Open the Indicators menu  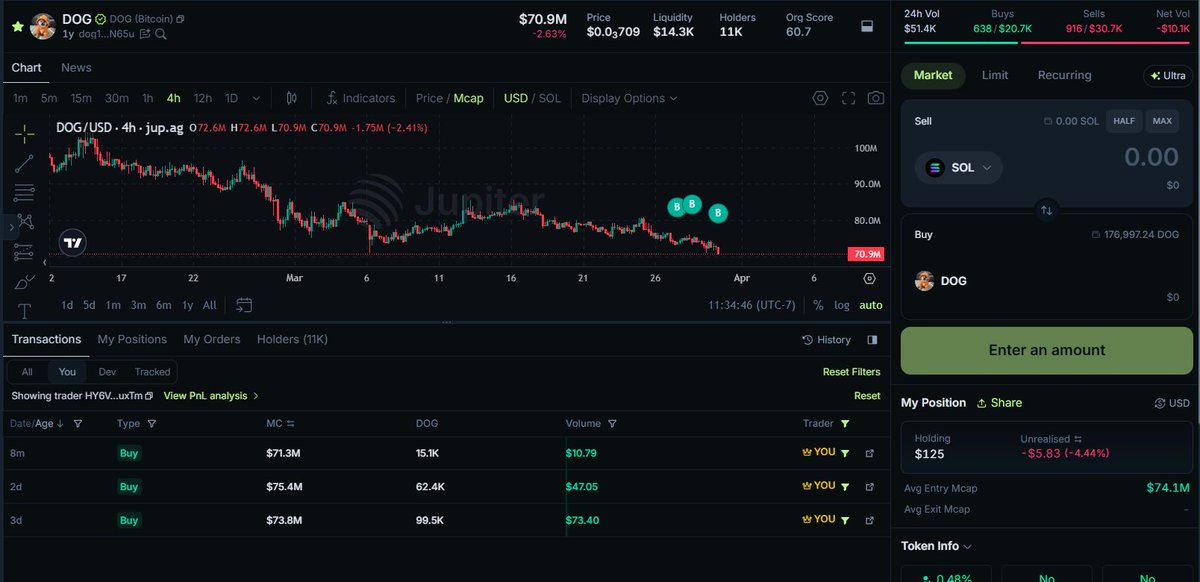coord(360,98)
